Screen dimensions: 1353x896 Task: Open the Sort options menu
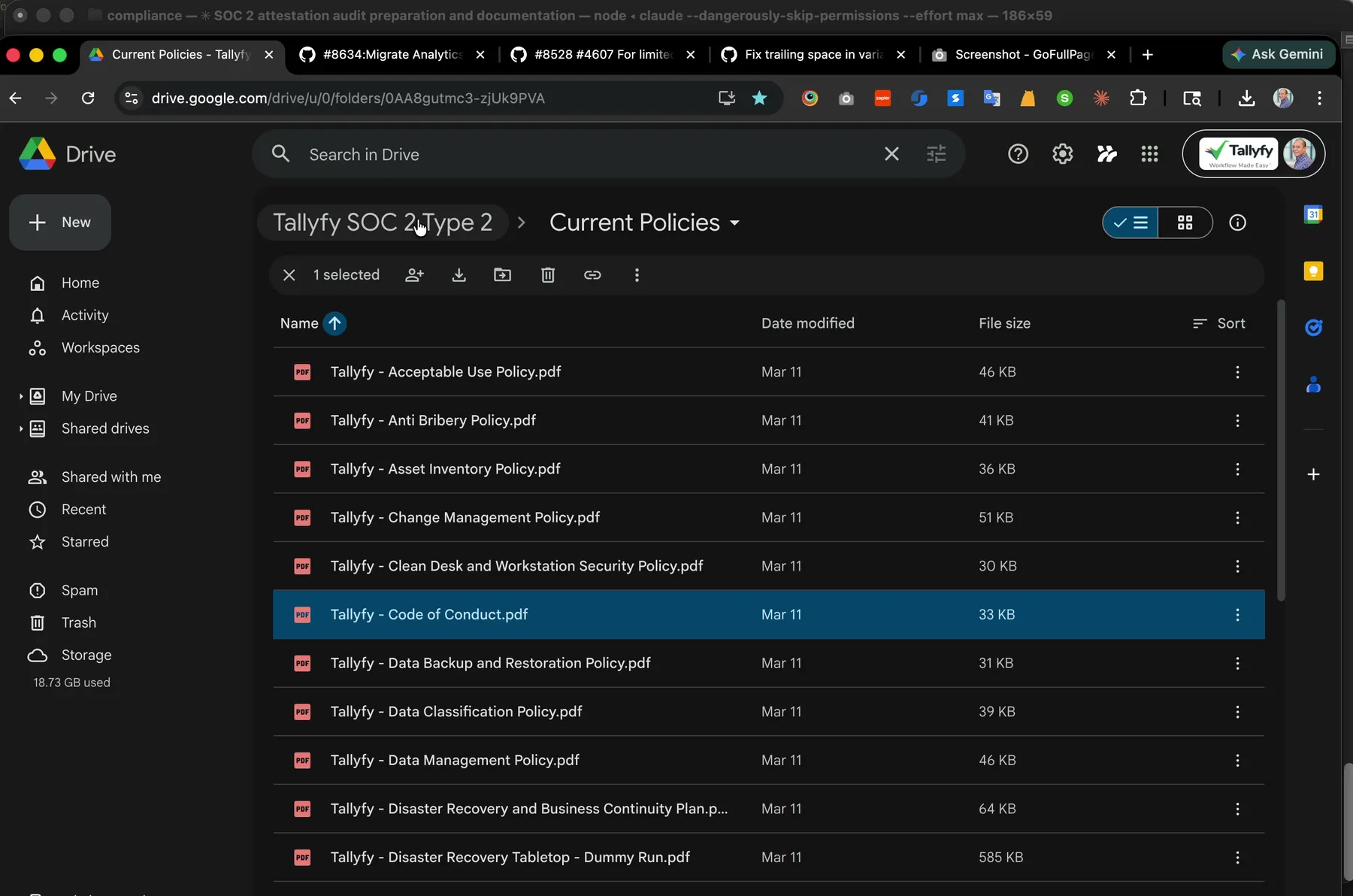pyautogui.click(x=1218, y=323)
